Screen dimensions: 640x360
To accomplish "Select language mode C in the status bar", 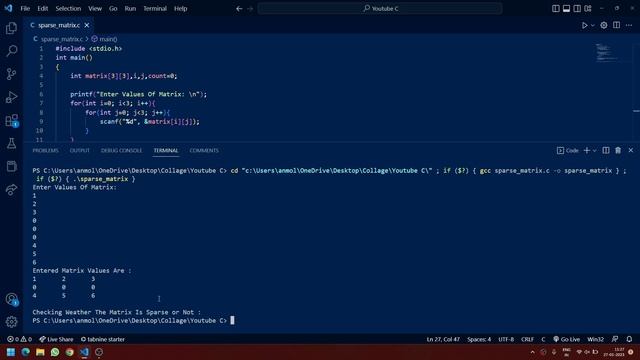I will [x=543, y=339].
